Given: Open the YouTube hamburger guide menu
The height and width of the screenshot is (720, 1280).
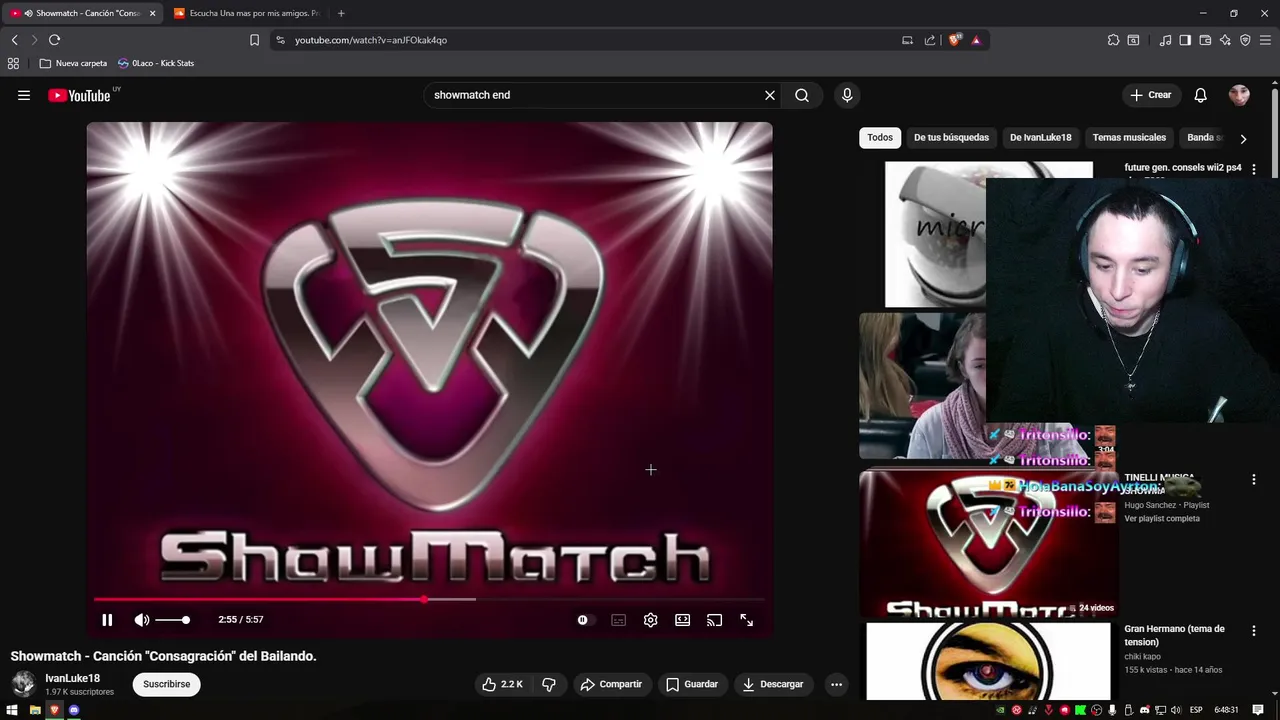Looking at the screenshot, I should (24, 95).
